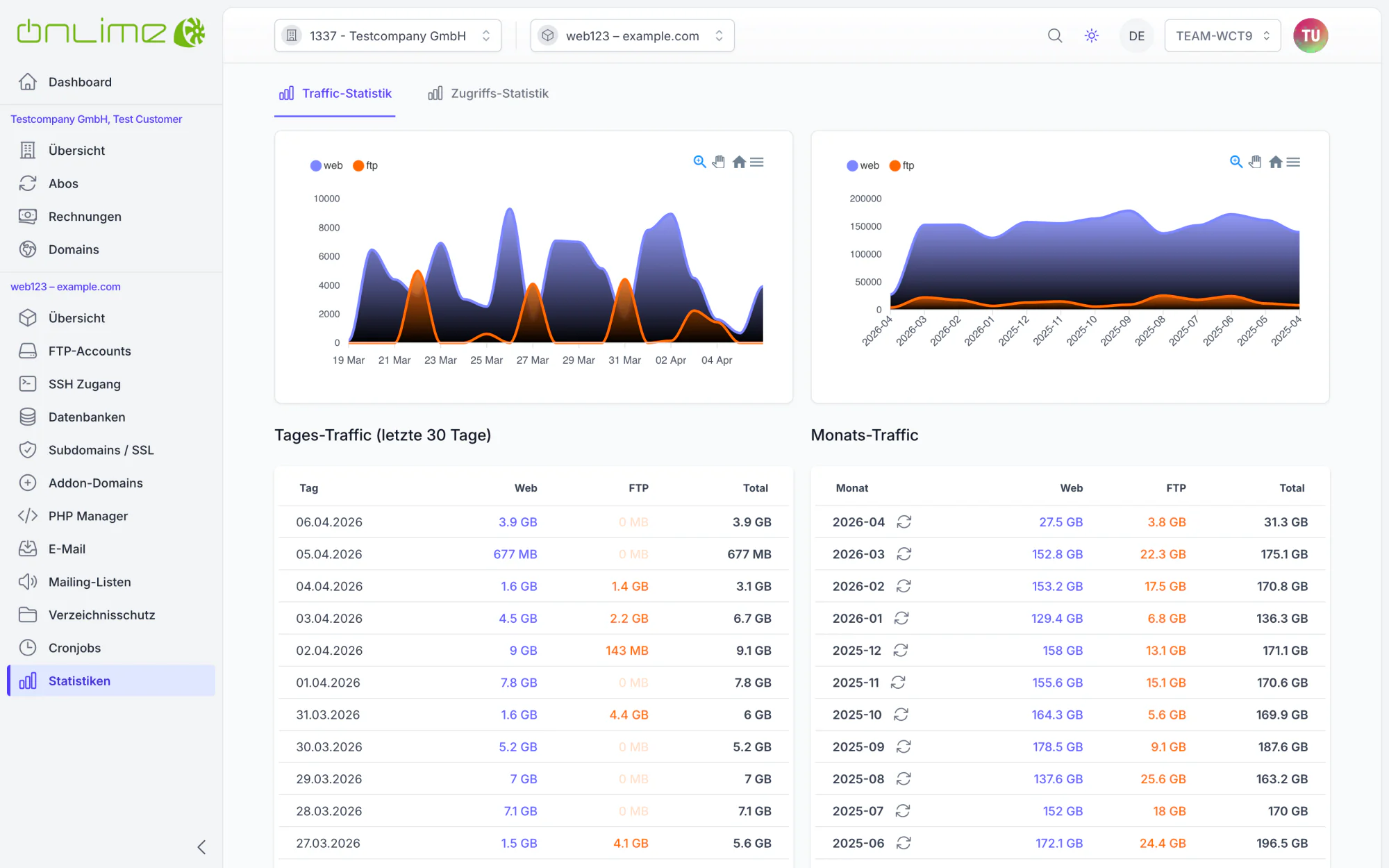
Task: Toggle light/dark theme sun icon
Action: (x=1091, y=35)
